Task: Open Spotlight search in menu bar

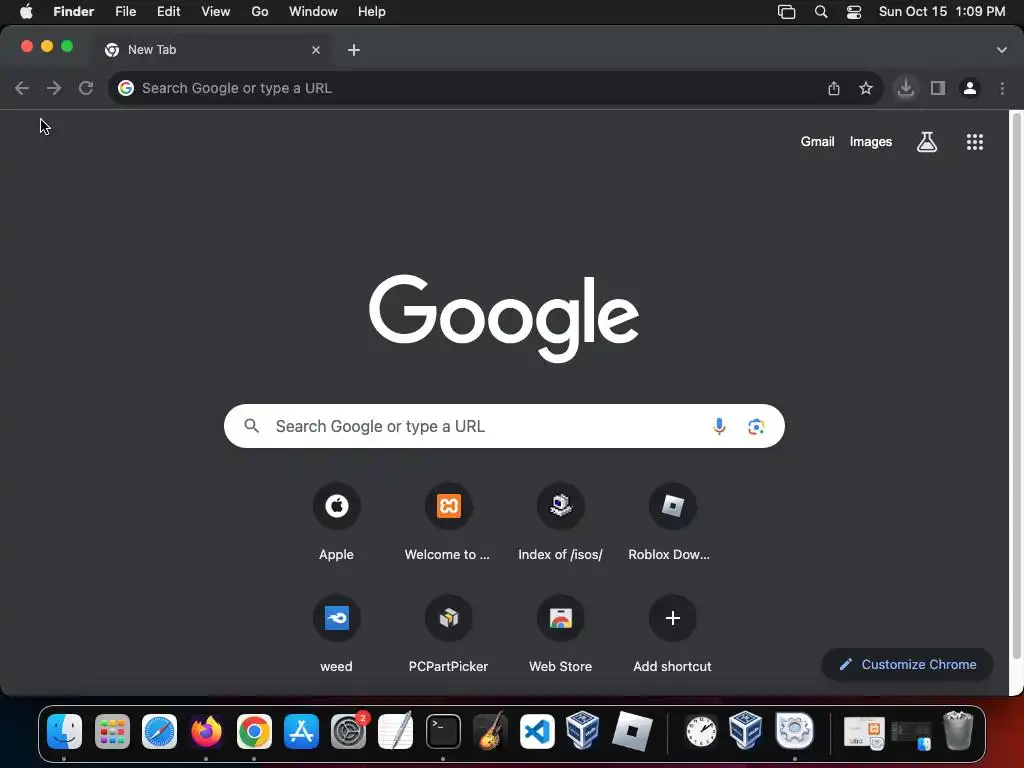Action: (x=821, y=12)
